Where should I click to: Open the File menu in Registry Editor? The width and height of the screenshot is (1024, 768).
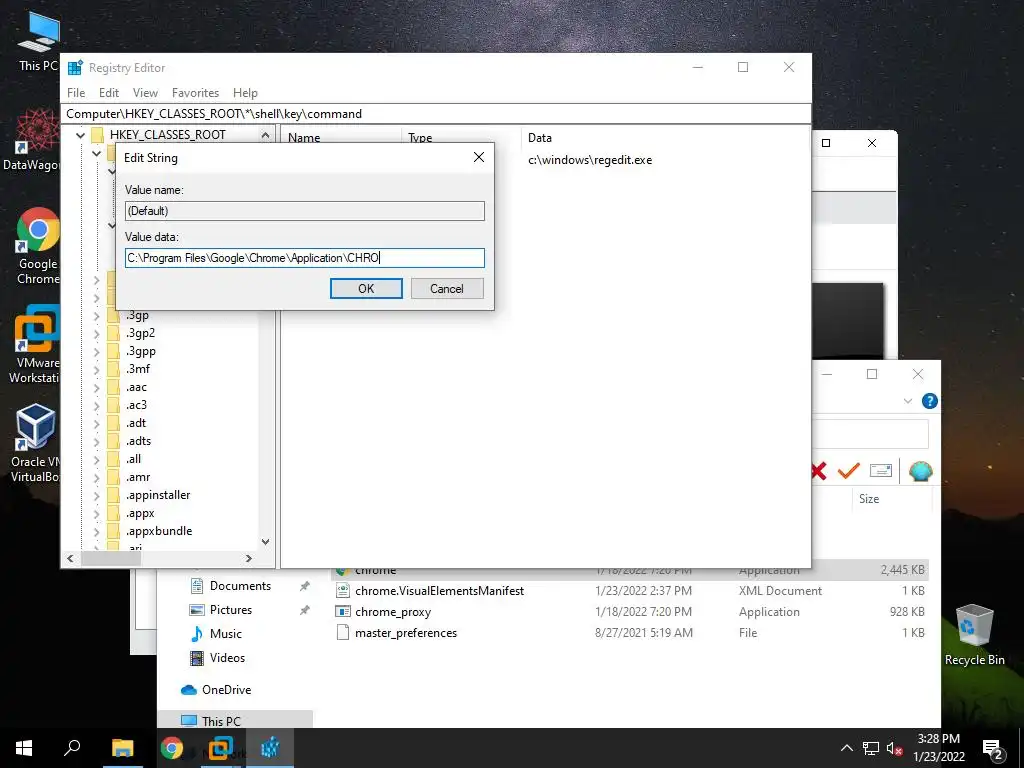[x=76, y=93]
